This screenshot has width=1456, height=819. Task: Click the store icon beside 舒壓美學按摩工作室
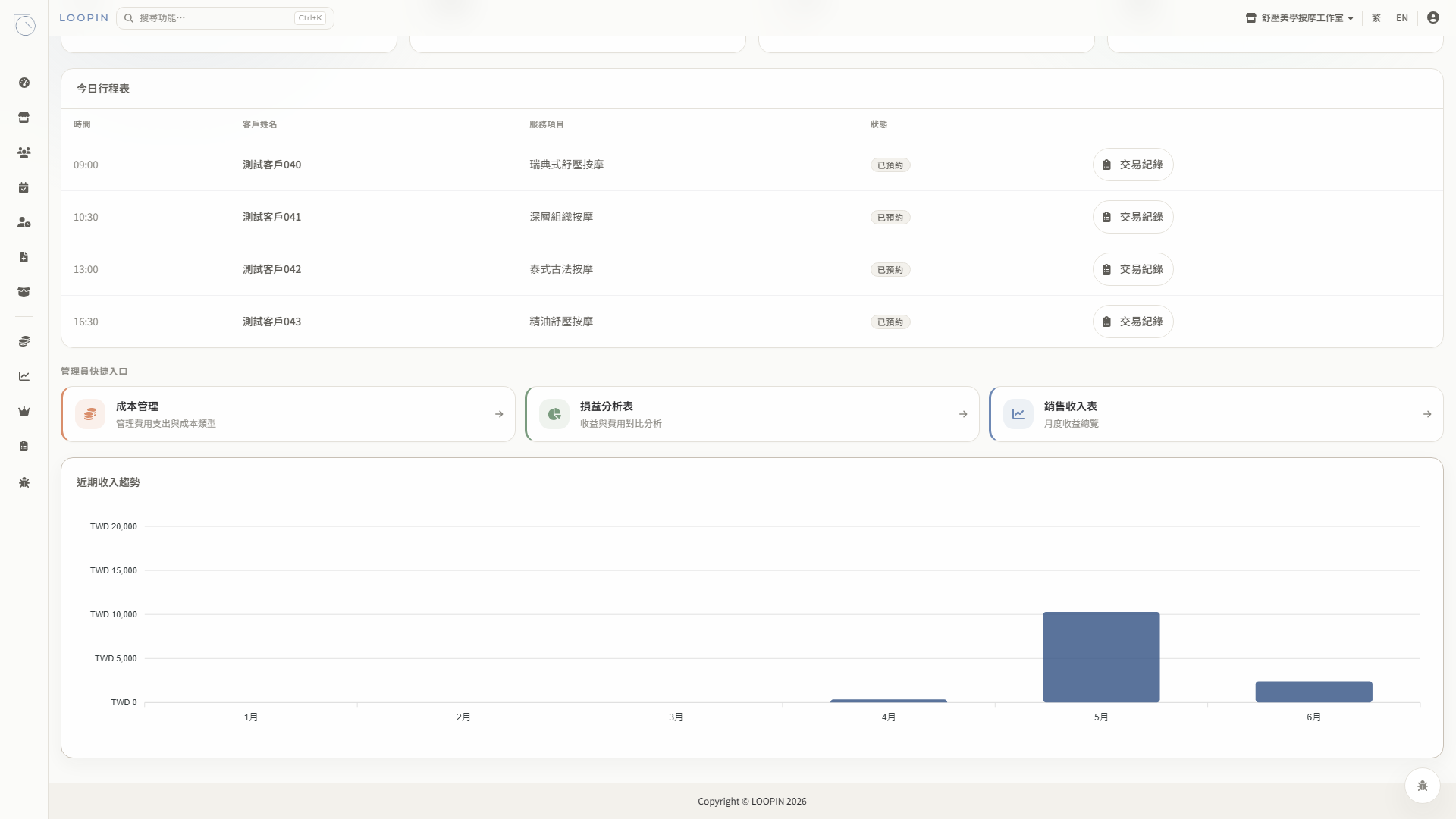coord(1251,18)
